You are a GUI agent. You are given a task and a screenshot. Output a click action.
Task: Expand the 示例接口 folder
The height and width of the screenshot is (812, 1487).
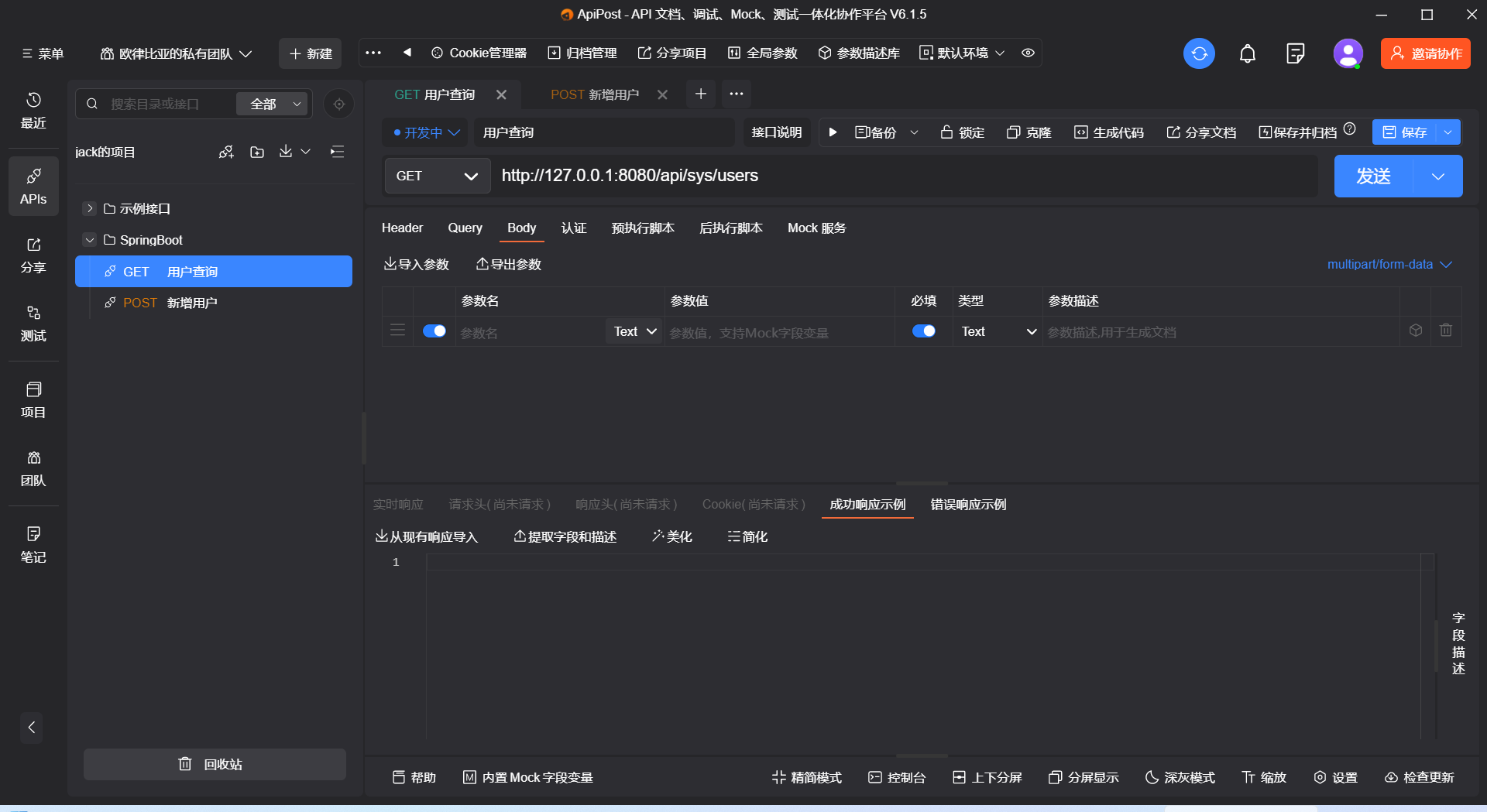click(90, 208)
